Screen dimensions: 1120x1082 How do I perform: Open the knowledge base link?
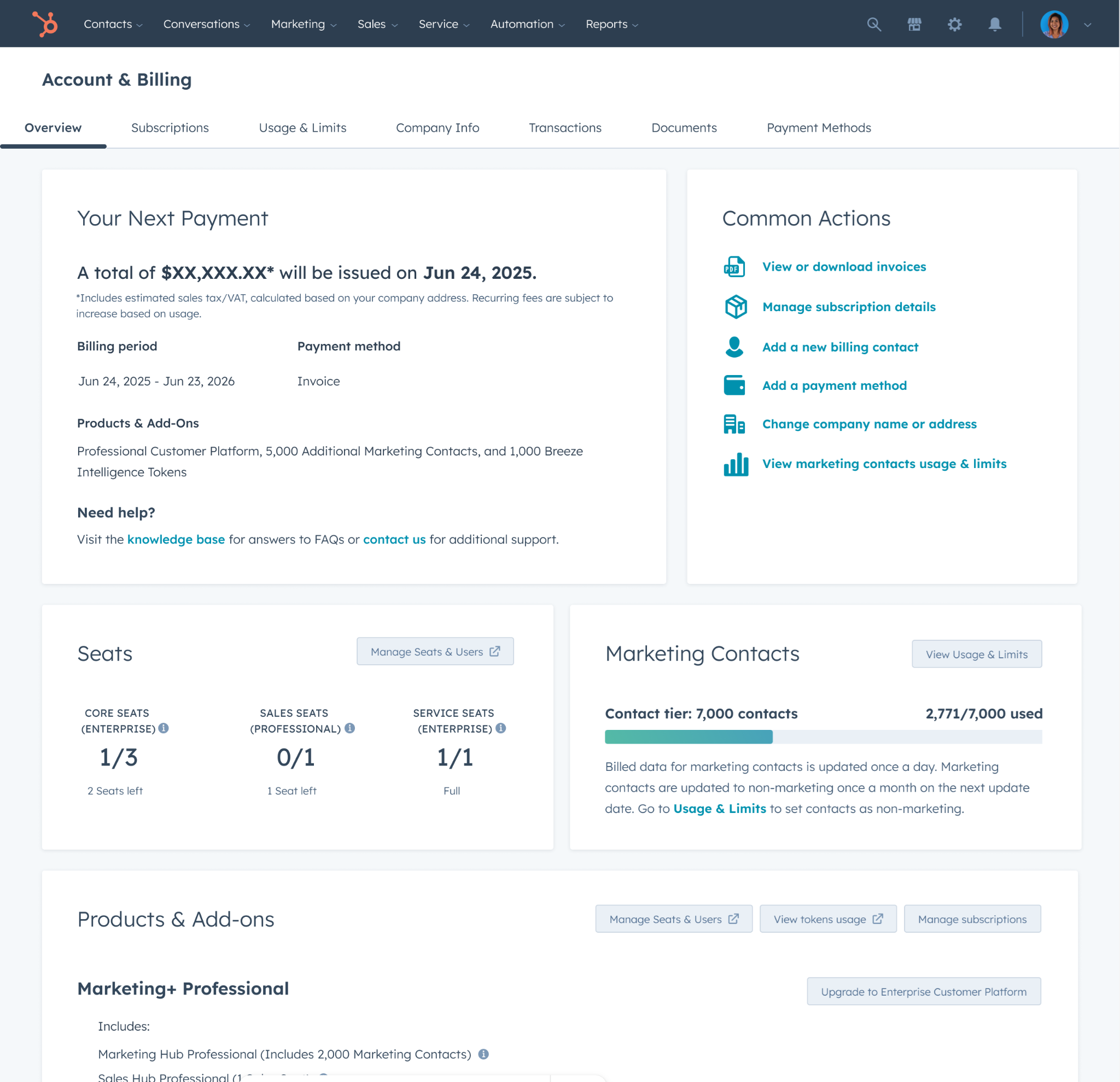click(176, 539)
